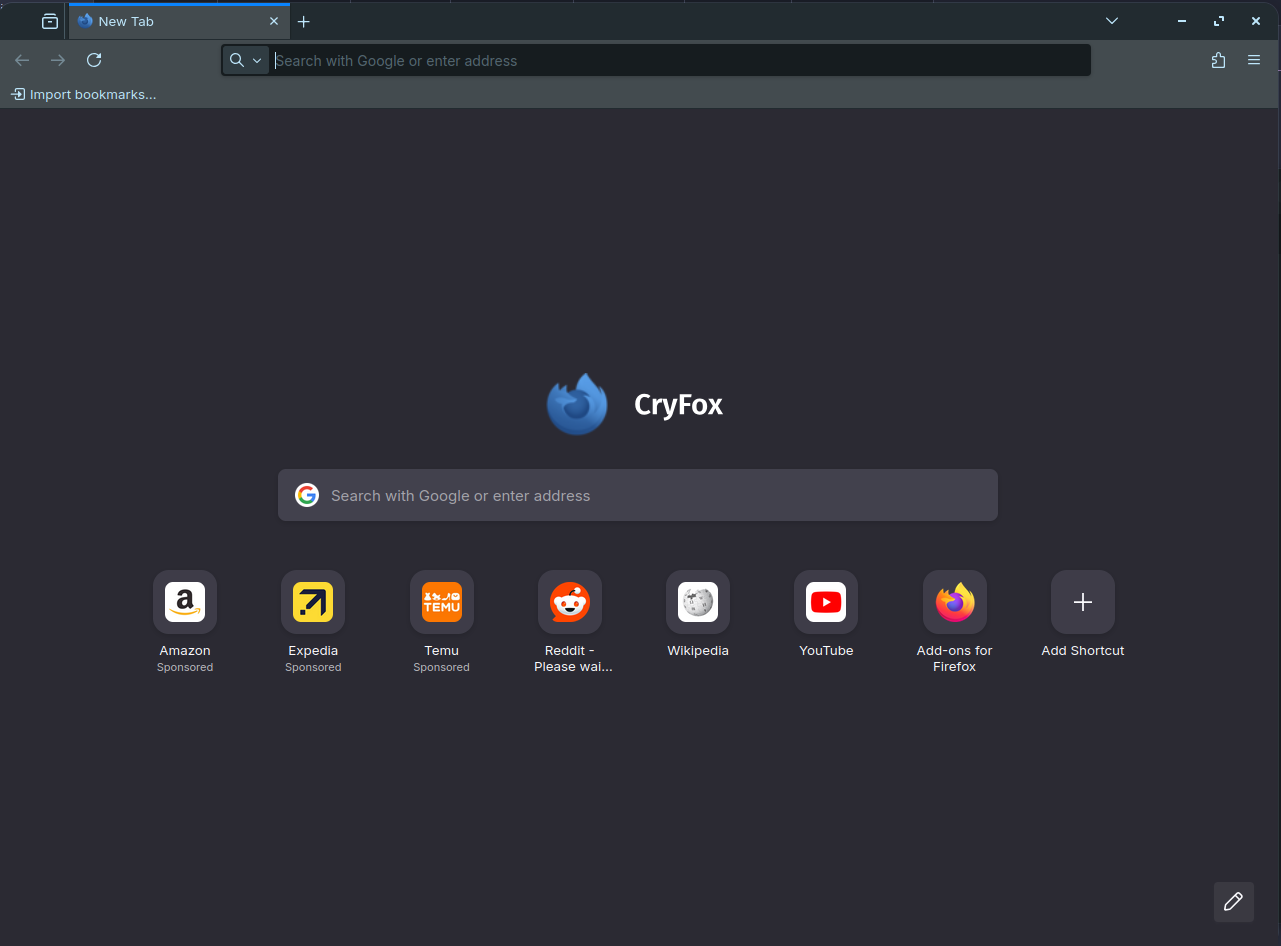Open the Temu sponsored shortcut tile

(441, 602)
